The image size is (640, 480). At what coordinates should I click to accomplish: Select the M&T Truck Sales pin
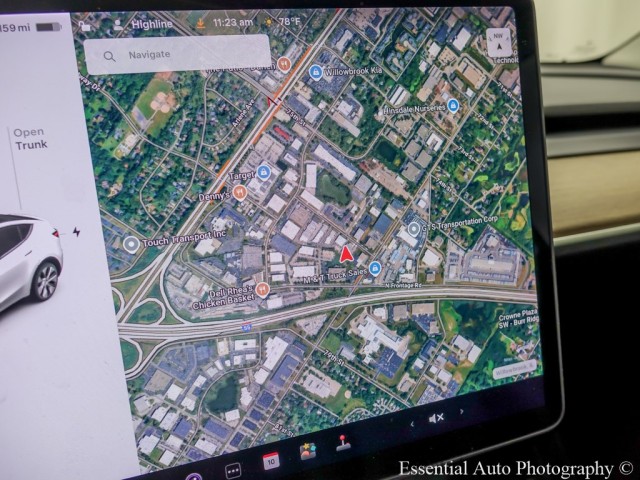[375, 268]
